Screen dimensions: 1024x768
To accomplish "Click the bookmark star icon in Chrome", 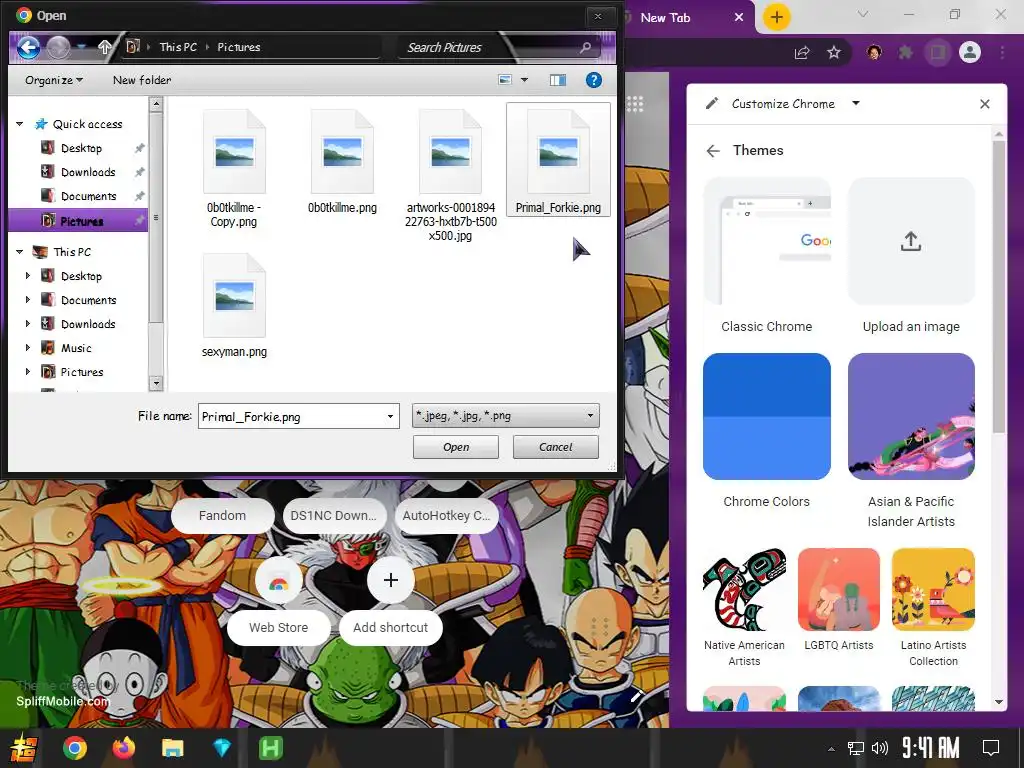I will pos(834,52).
